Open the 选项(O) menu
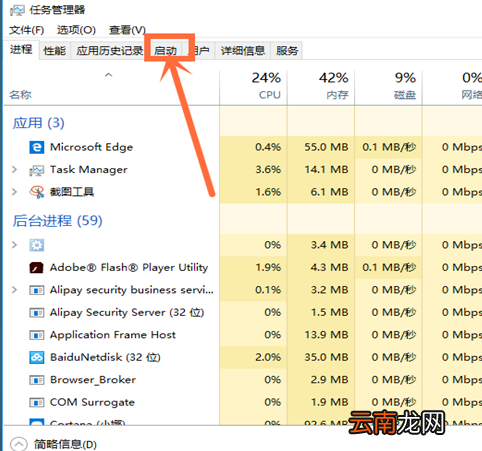 coord(76,30)
